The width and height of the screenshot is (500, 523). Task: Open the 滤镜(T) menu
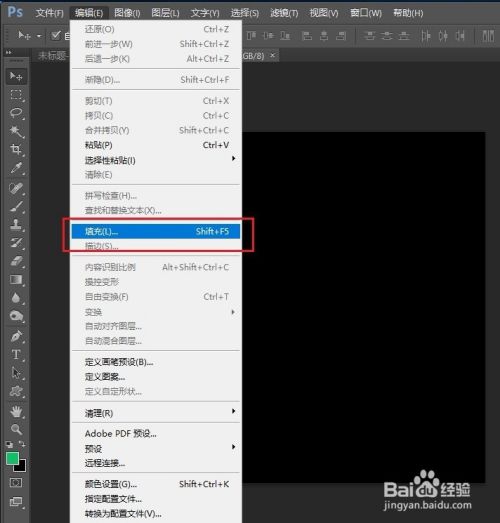284,13
